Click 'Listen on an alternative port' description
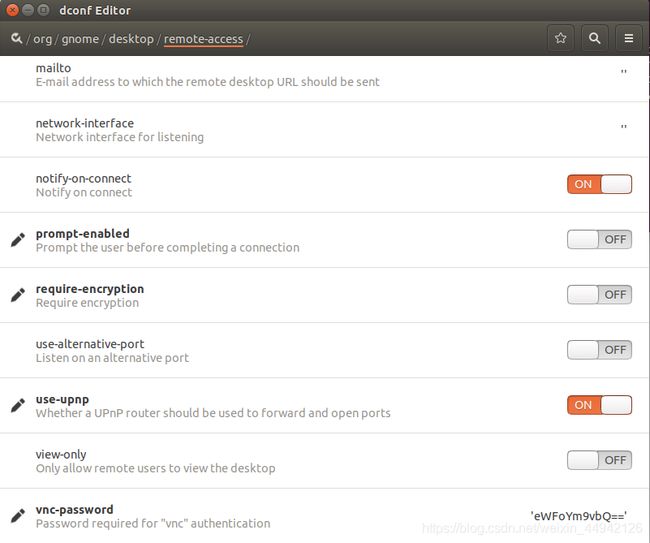The height and width of the screenshot is (543, 650). point(112,358)
